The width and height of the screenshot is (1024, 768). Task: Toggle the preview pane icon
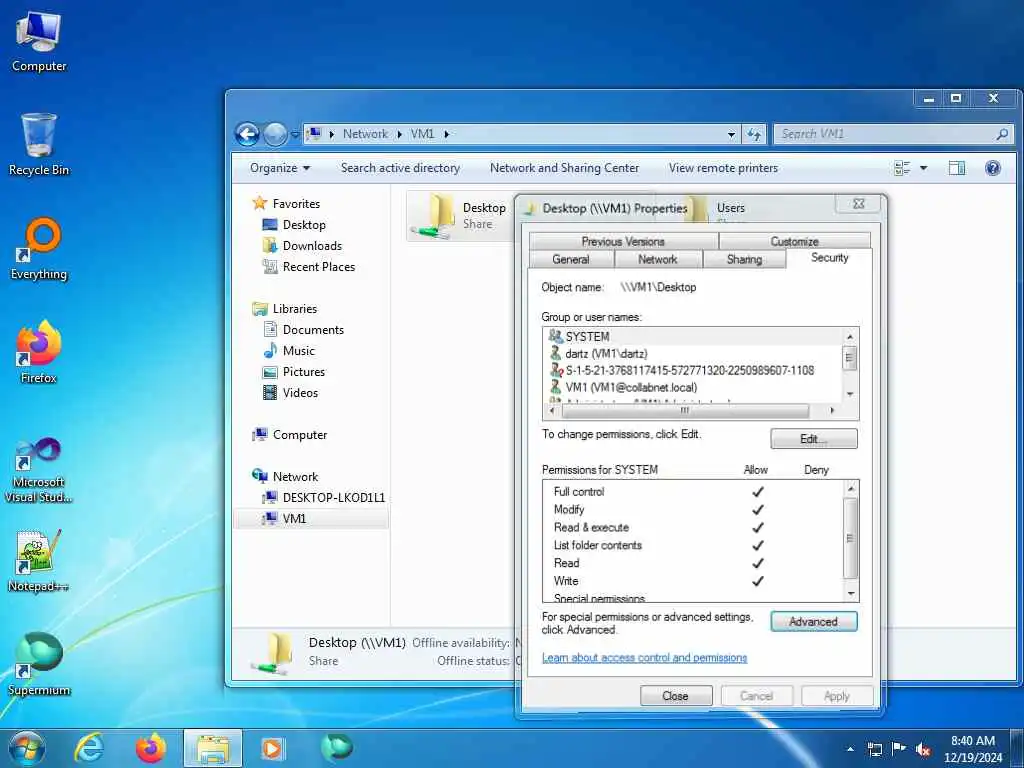(957, 168)
